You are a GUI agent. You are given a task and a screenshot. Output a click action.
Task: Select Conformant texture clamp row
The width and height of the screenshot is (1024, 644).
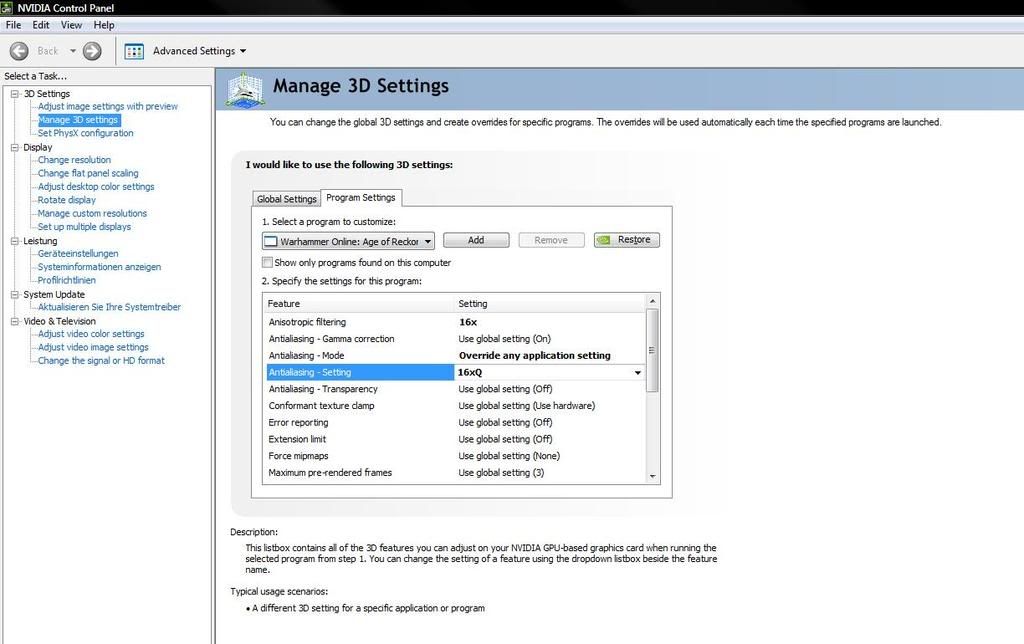click(455, 406)
